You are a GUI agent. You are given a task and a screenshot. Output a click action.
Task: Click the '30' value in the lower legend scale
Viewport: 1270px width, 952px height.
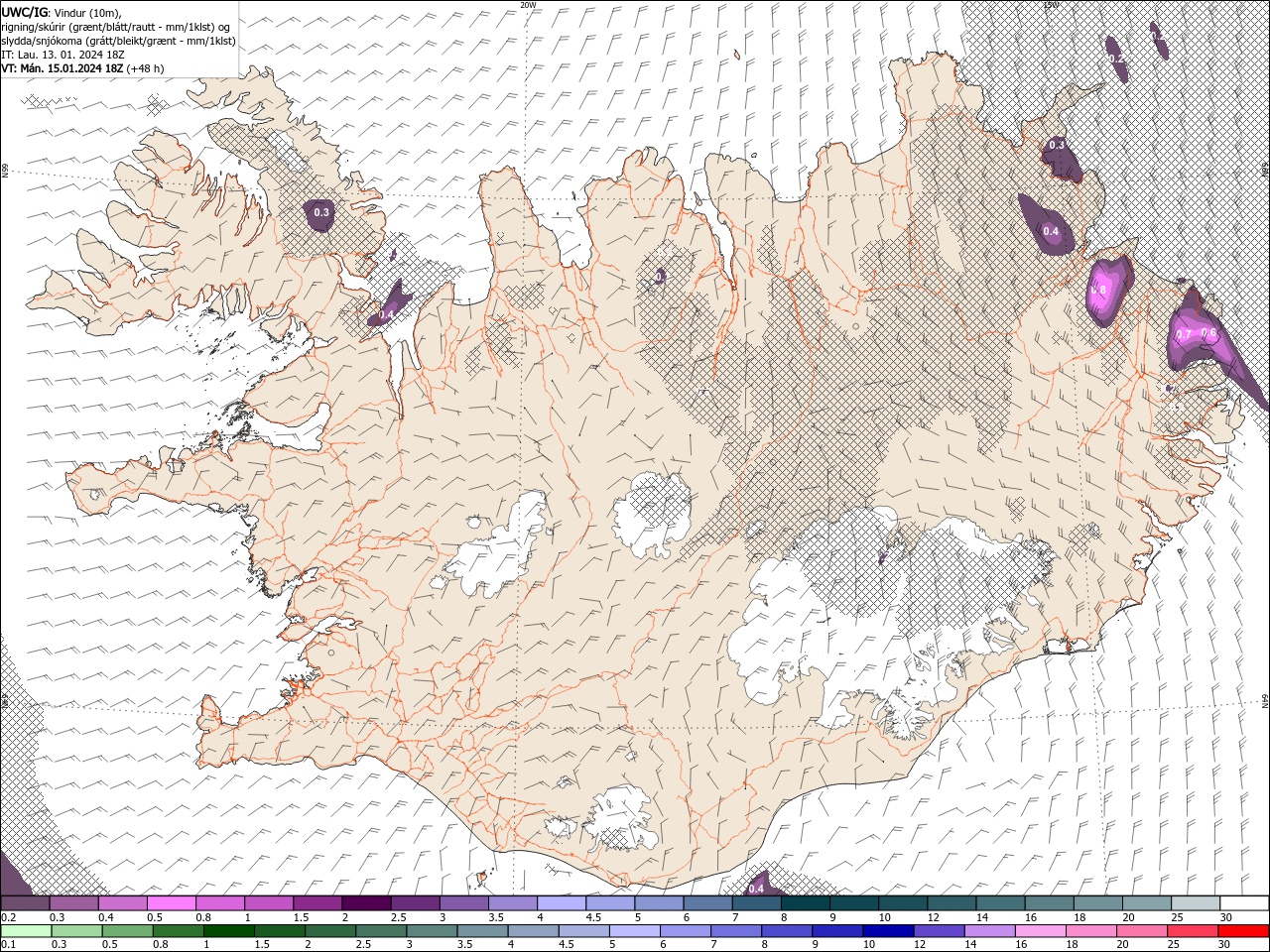click(x=1225, y=944)
